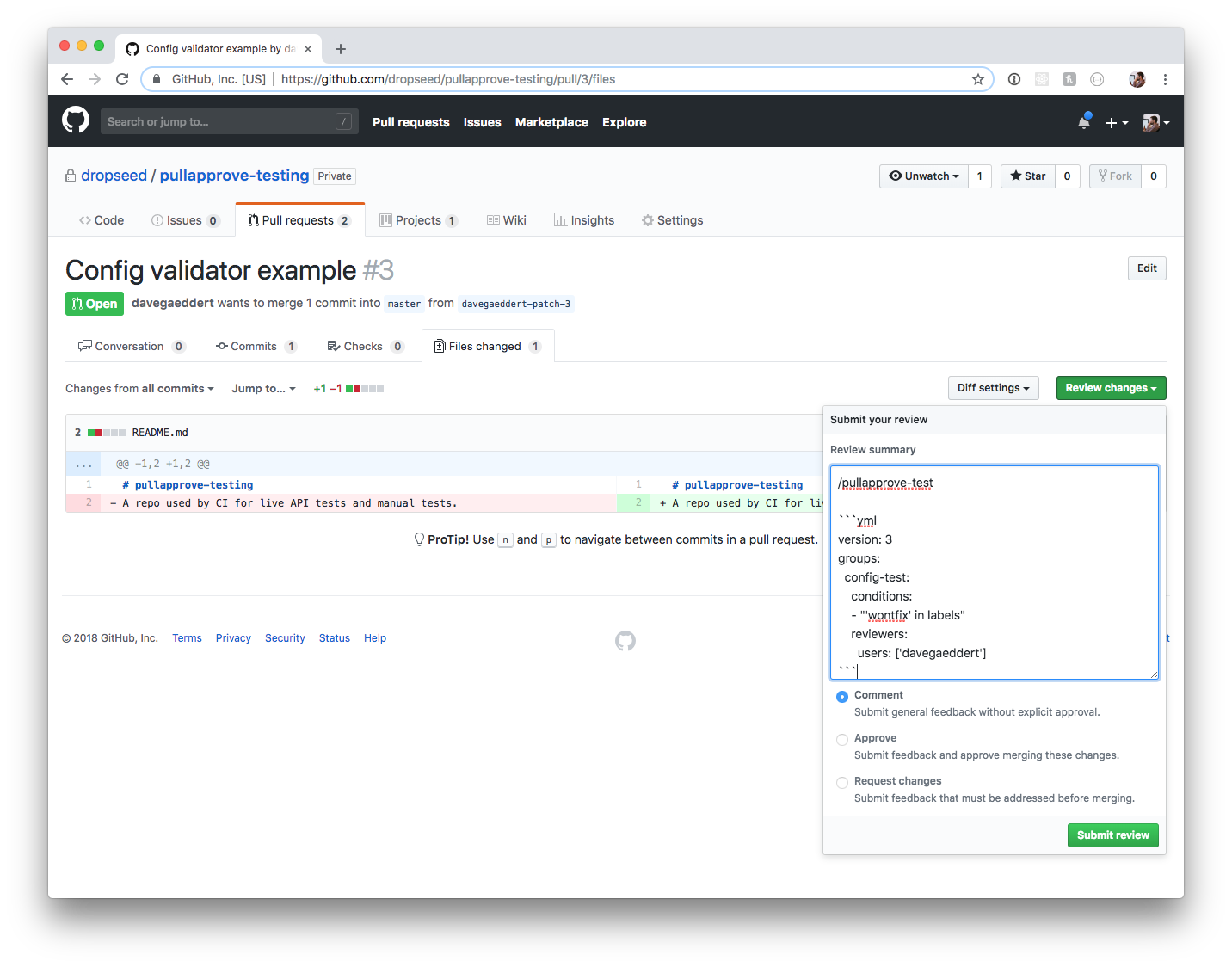Switch to the Conversation tab
Image resolution: width=1232 pixels, height=967 pixels.
[131, 346]
